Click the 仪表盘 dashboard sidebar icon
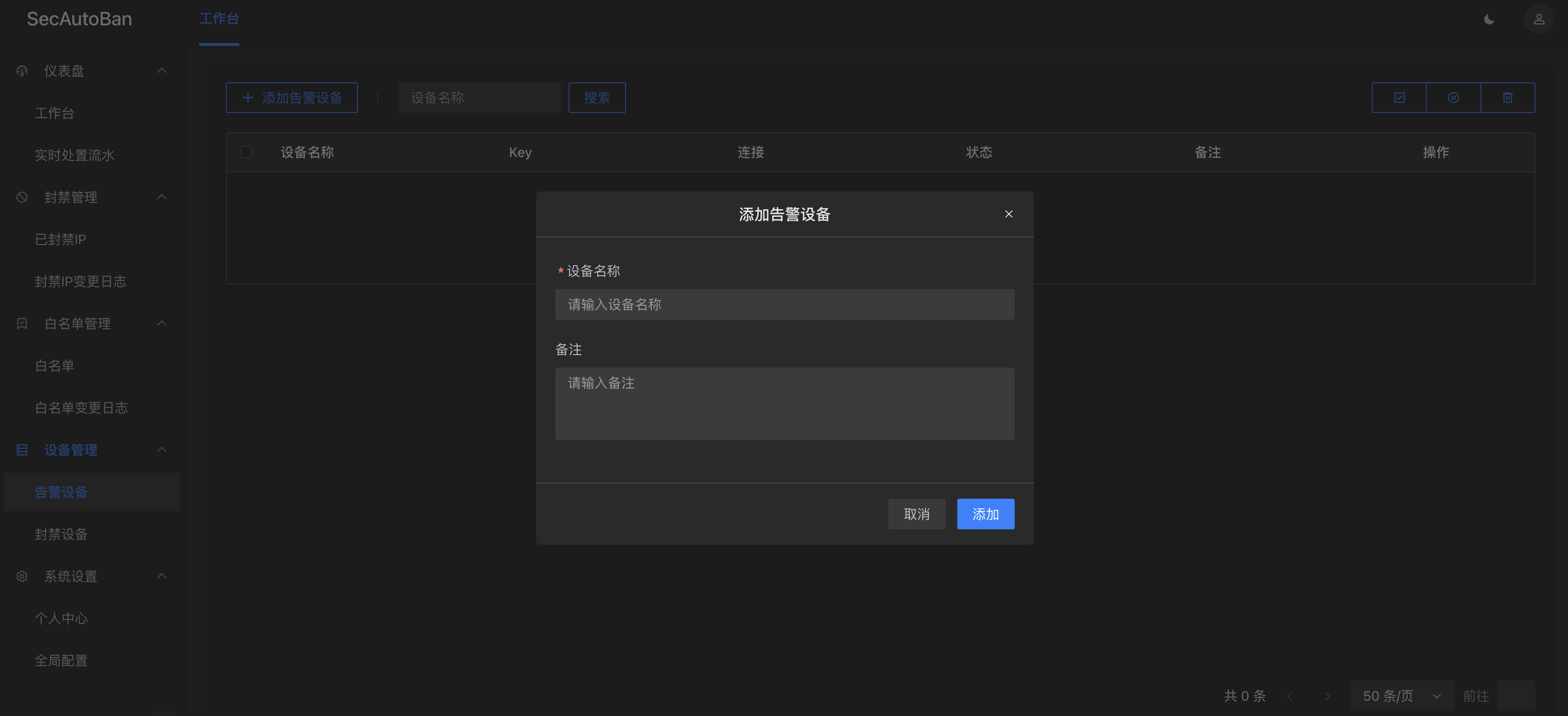This screenshot has width=1568, height=716. pos(22,71)
